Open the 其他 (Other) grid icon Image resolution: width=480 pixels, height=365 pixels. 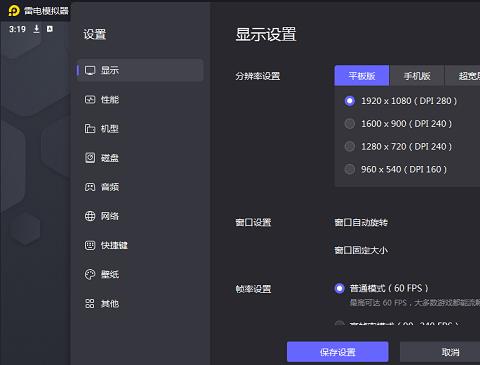pyautogui.click(x=90, y=304)
